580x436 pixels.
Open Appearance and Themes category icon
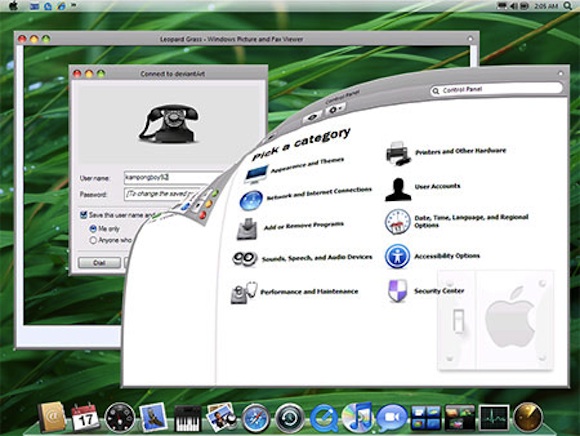[x=256, y=174]
